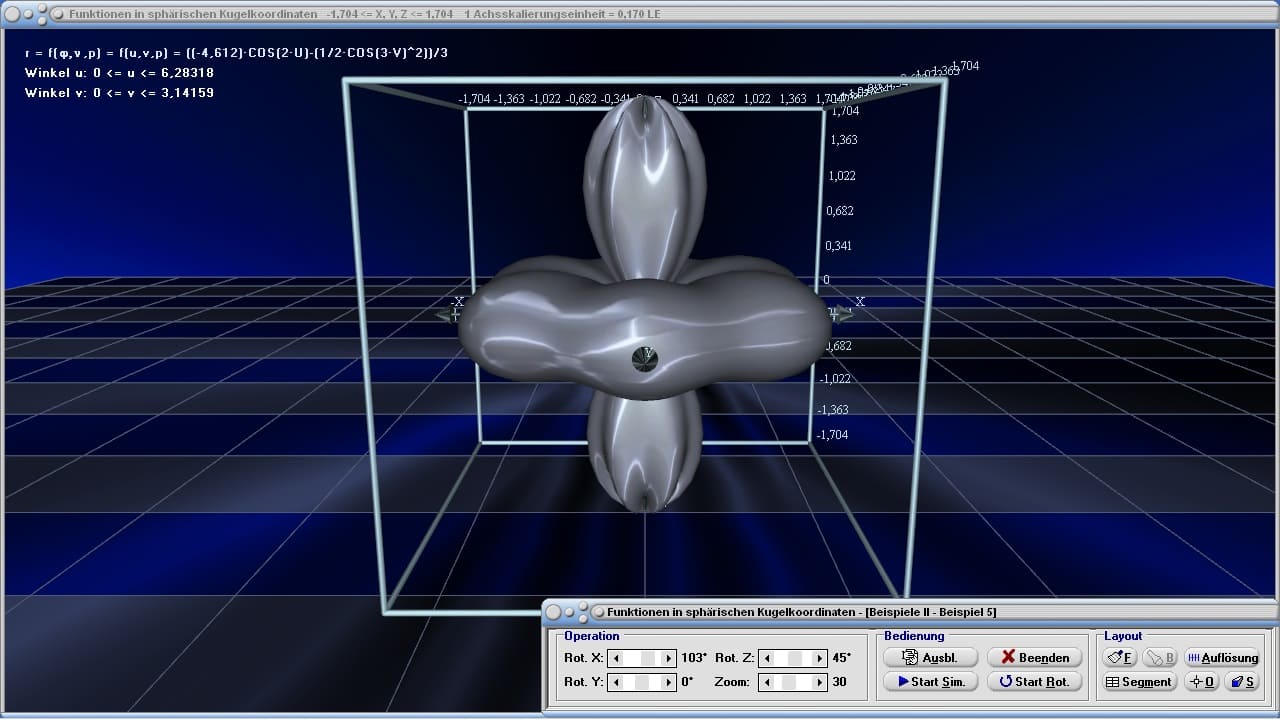
Task: Decrease Rot. Y with its left arrow
Action: [x=615, y=682]
